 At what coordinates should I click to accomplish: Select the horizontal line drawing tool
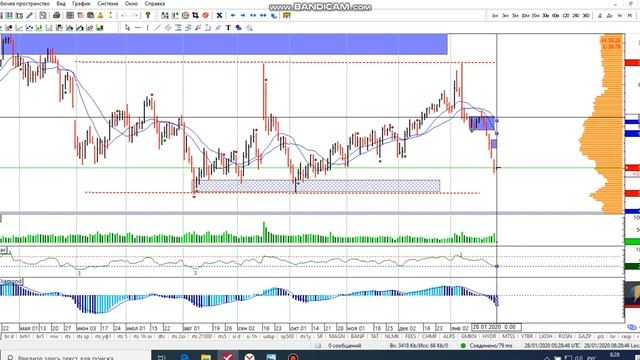tap(138, 28)
